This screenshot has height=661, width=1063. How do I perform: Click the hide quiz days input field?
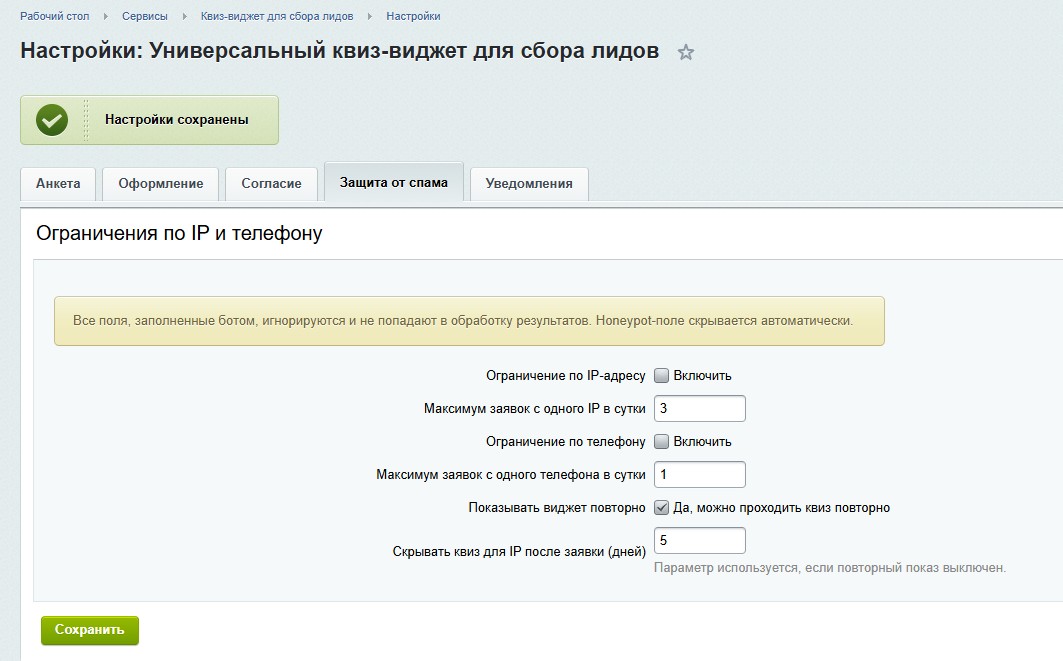pos(700,540)
